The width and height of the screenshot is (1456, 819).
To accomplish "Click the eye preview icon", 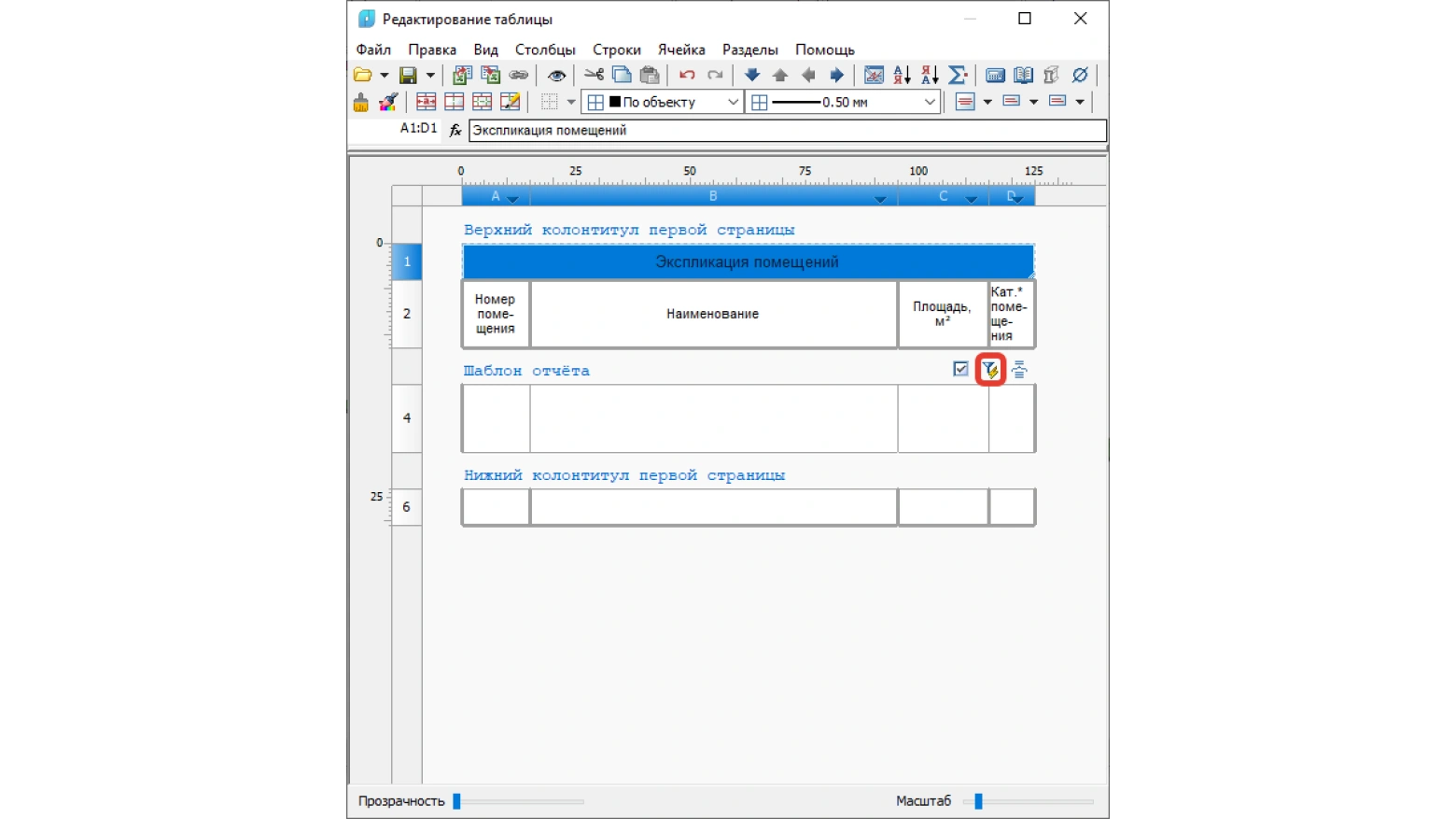I will [556, 75].
